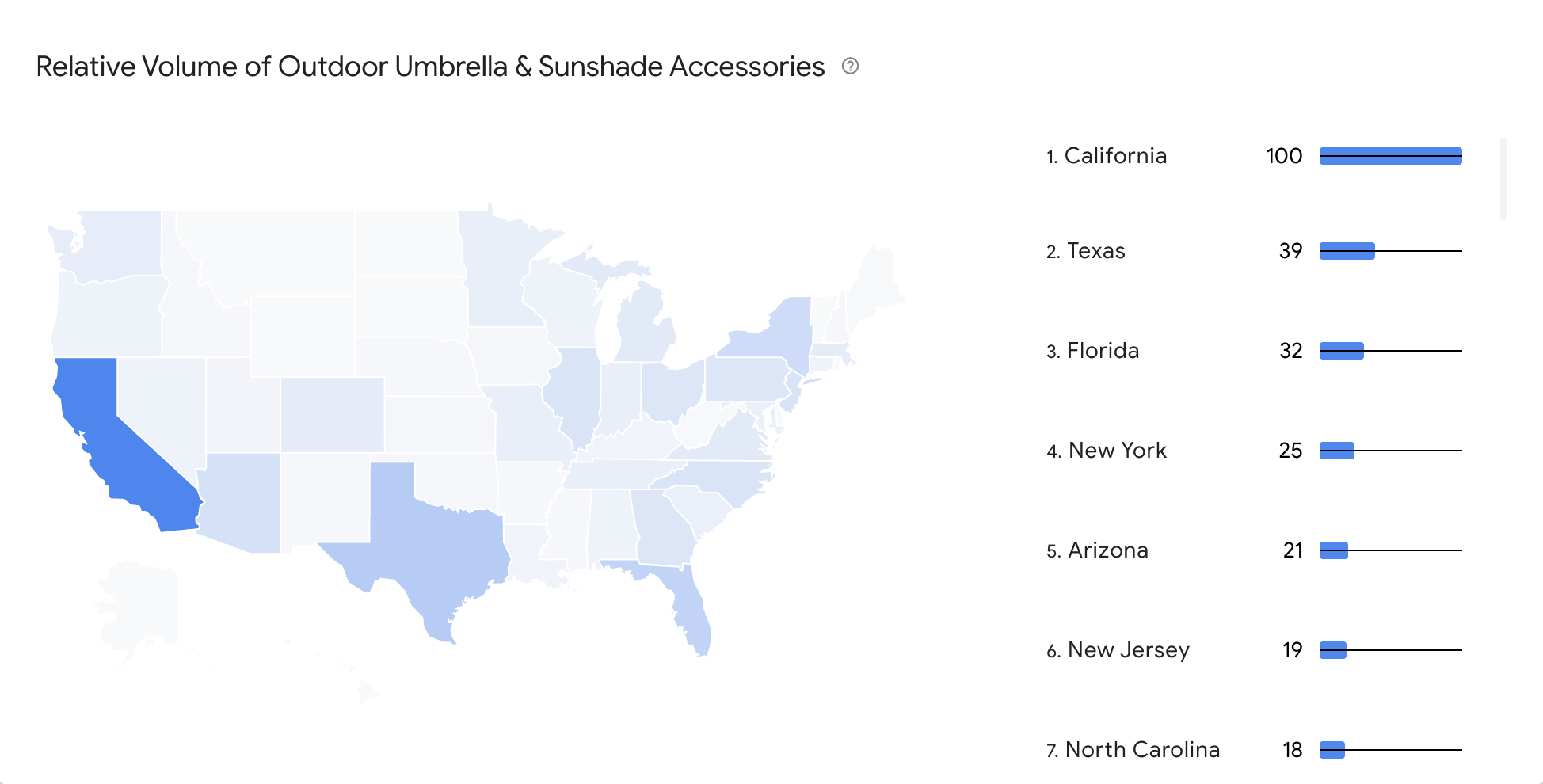The image size is (1543, 784).
Task: Click the help question mark icon beside title
Action: point(850,66)
